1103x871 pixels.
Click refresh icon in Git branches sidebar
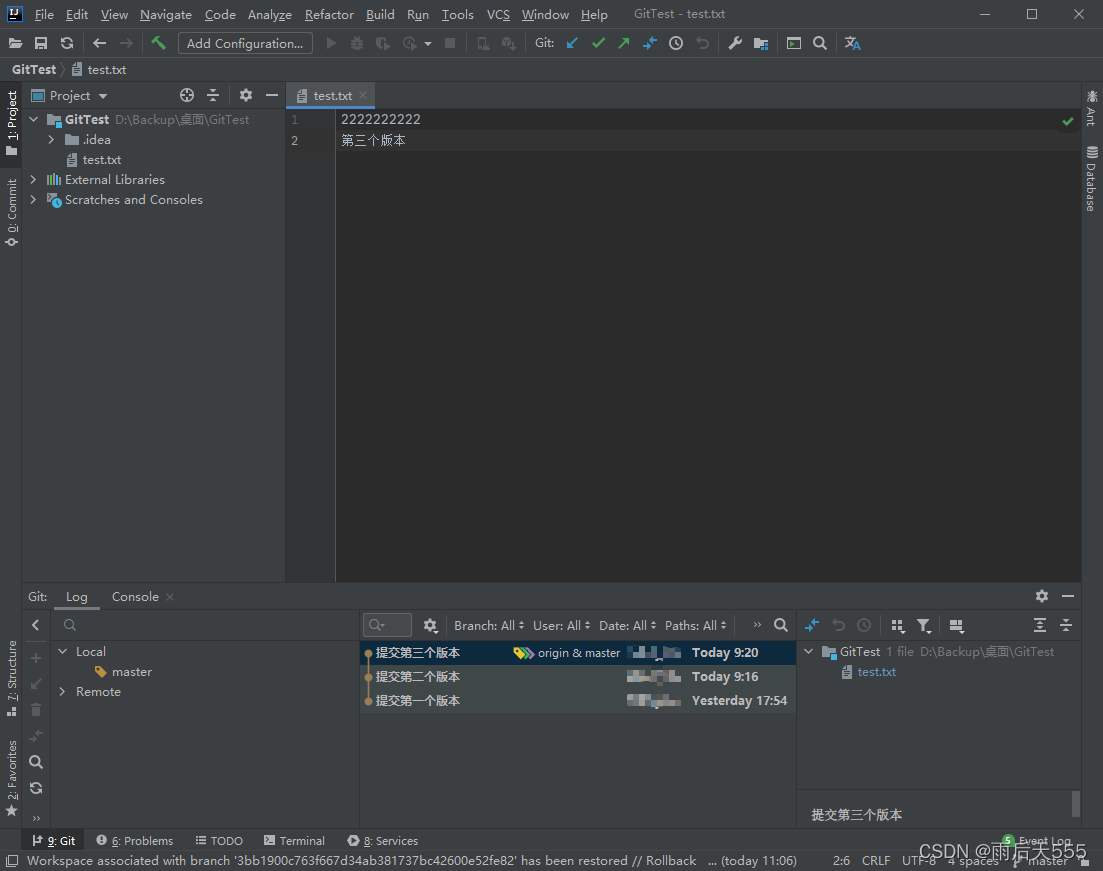[x=36, y=788]
